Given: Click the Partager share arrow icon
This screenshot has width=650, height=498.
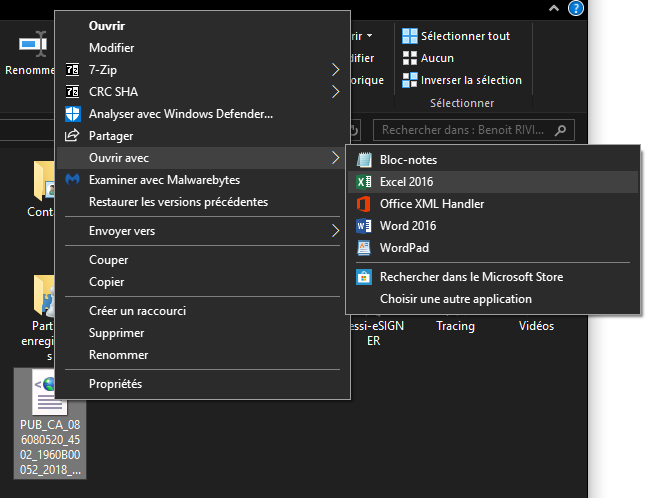Looking at the screenshot, I should [x=72, y=135].
